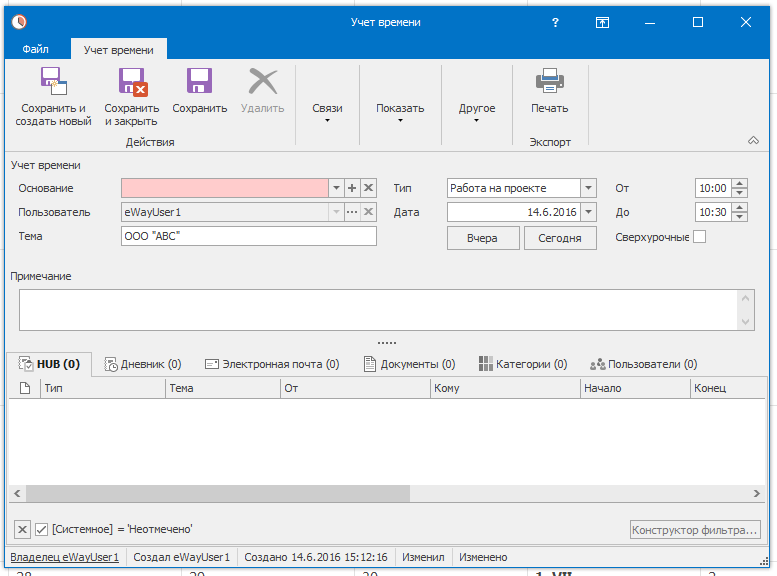Click the document column header icon
Viewport: 777px width, 576px height.
pyautogui.click(x=25, y=388)
